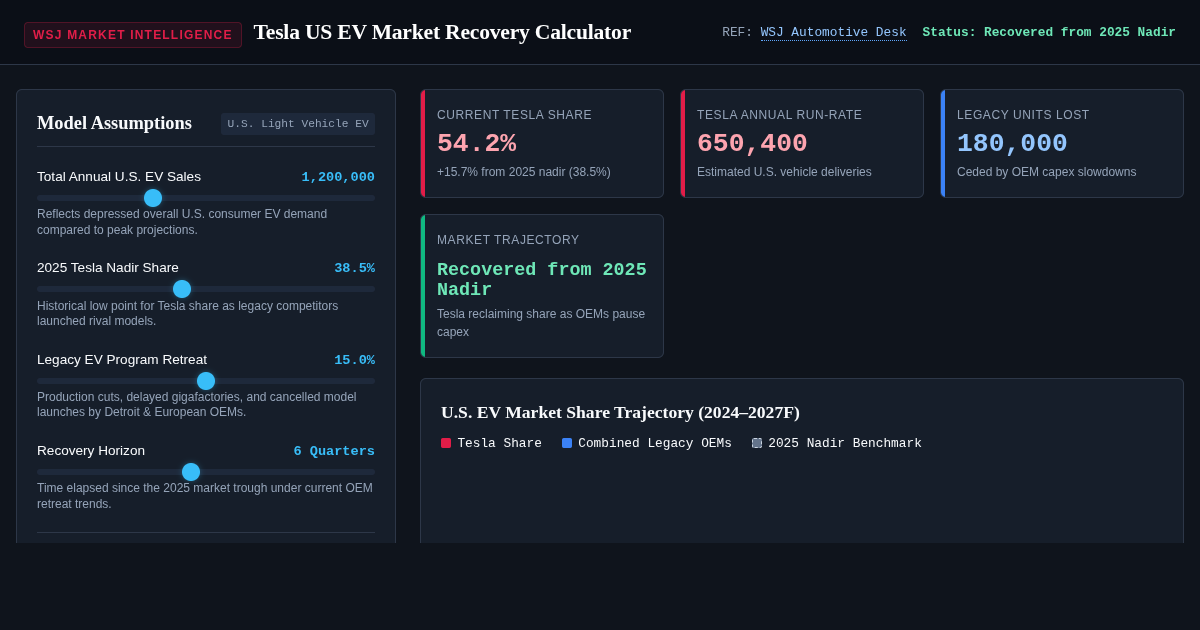Screen dimensions: 1200x630
Task: Click the 54.2% current share figure
Action: [477, 144]
